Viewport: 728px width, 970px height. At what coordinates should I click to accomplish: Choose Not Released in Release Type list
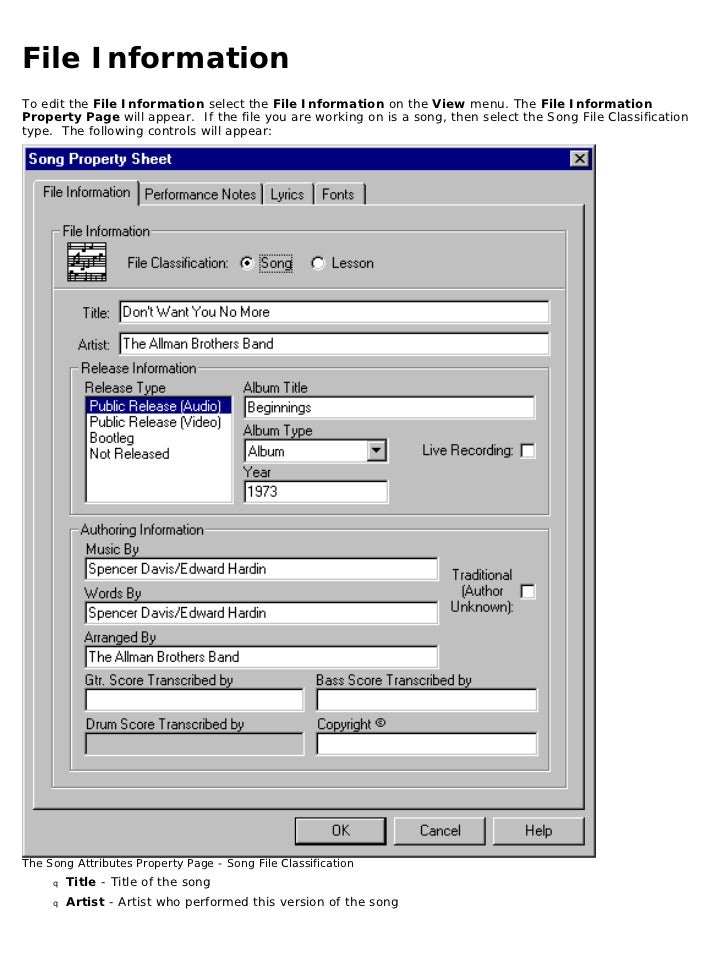coord(158,454)
